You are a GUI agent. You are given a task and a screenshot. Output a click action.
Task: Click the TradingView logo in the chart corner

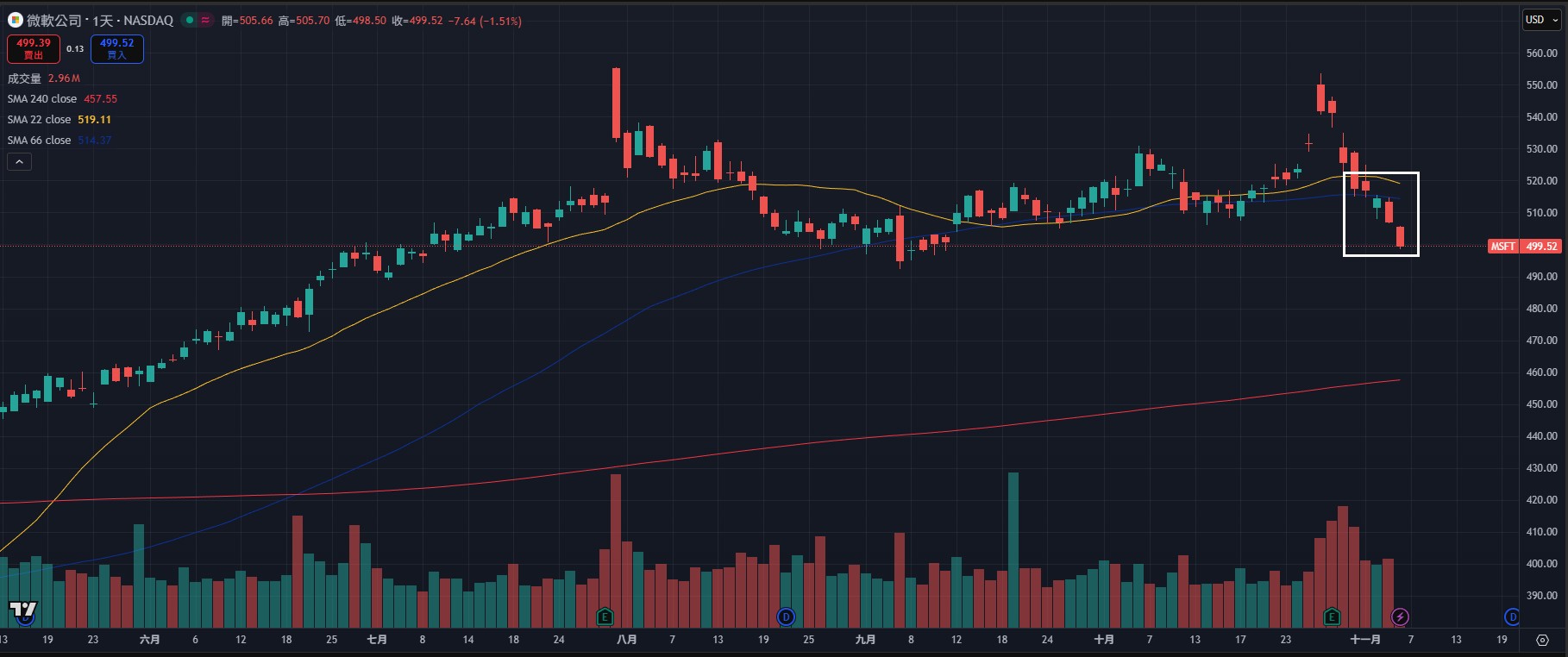tap(23, 610)
